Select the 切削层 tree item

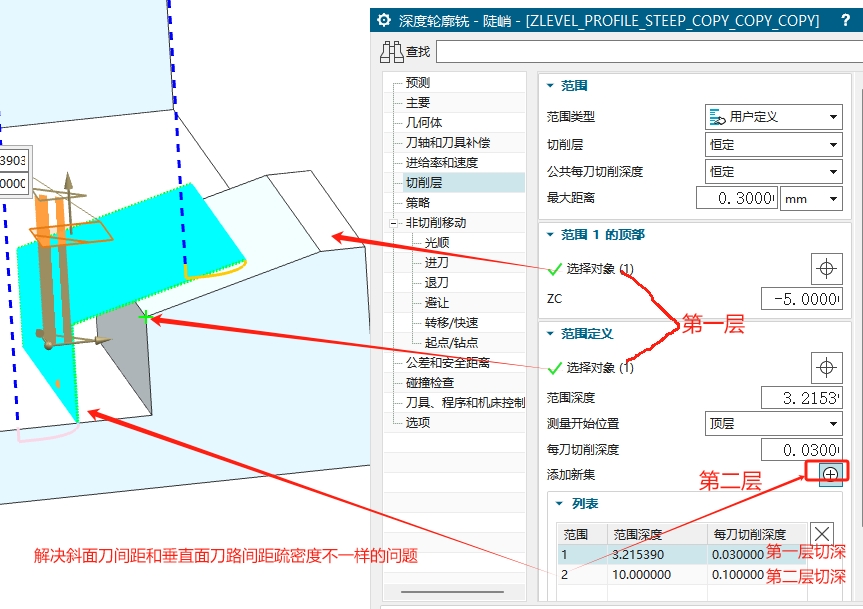(424, 183)
